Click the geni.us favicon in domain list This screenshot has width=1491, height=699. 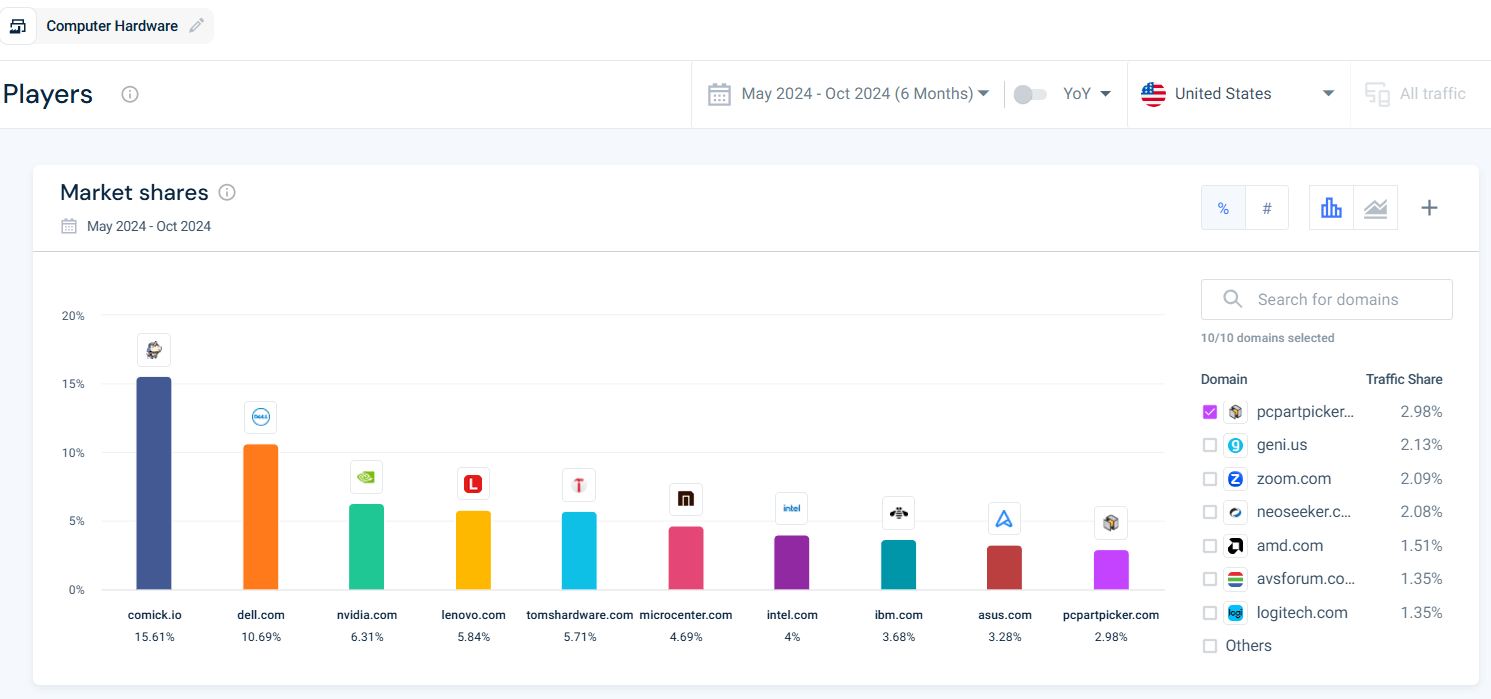point(1236,445)
